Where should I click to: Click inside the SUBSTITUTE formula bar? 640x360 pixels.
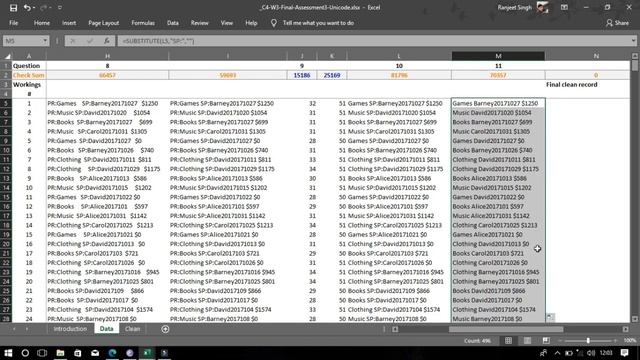373,41
